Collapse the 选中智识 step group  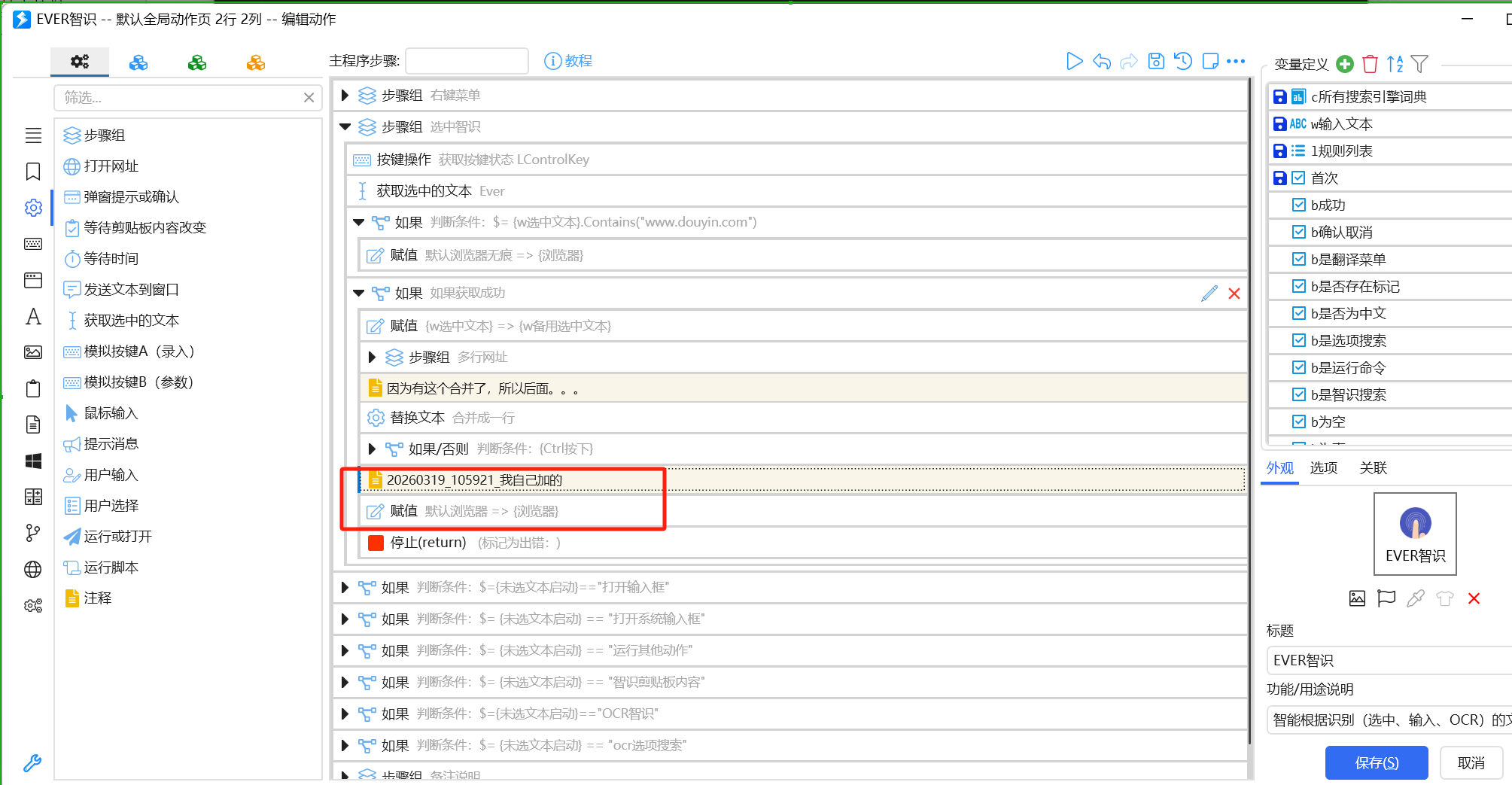pyautogui.click(x=345, y=127)
